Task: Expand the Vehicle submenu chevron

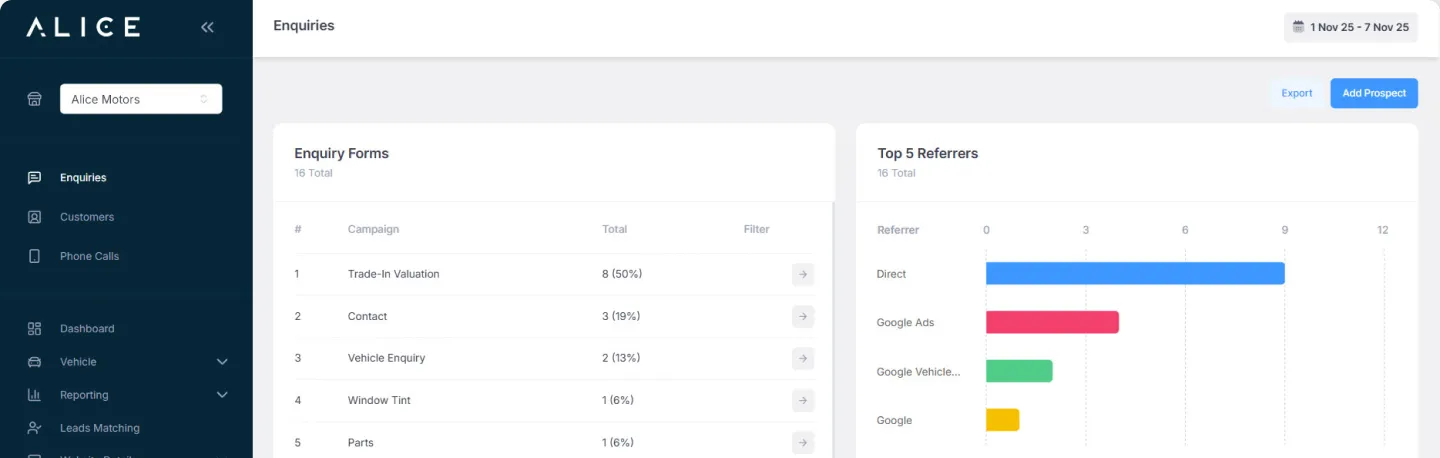Action: (222, 362)
